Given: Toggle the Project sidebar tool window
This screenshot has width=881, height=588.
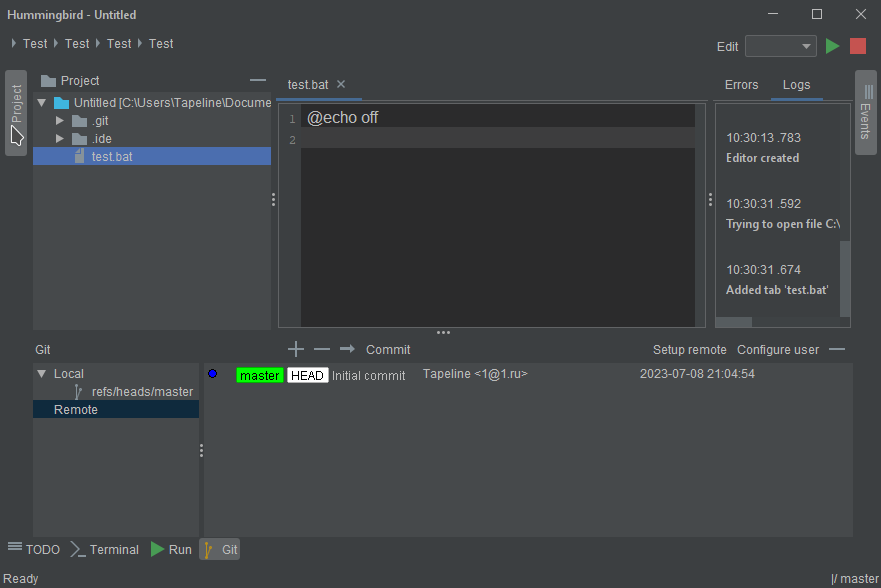Looking at the screenshot, I should [16, 112].
